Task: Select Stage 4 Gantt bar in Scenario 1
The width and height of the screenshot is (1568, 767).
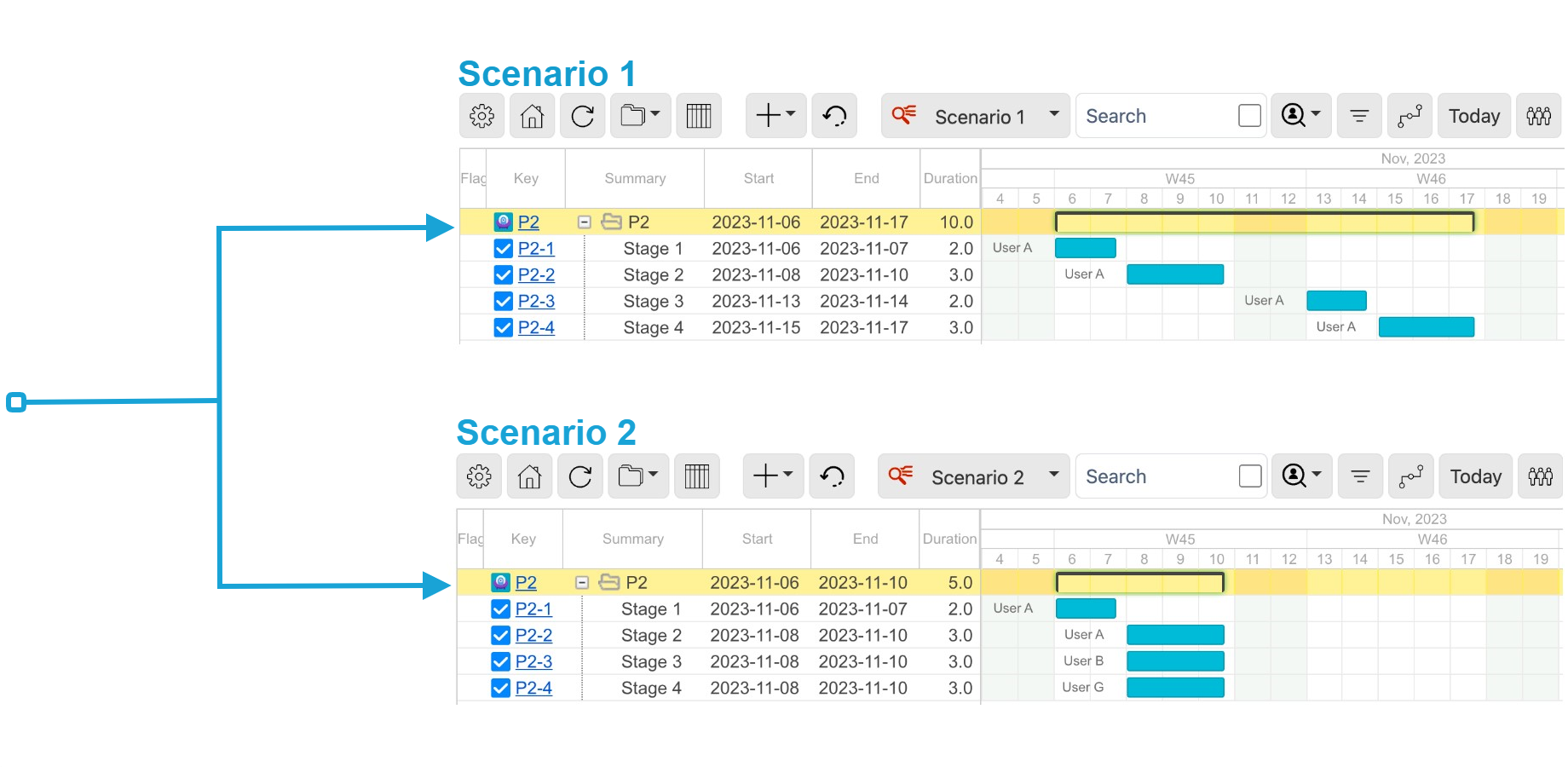Action: tap(1427, 327)
